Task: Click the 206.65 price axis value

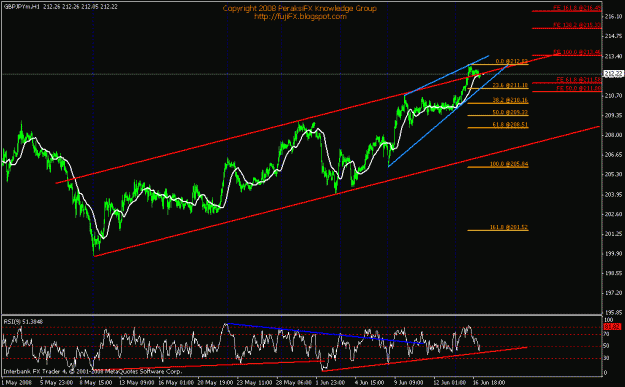Action: 613,155
